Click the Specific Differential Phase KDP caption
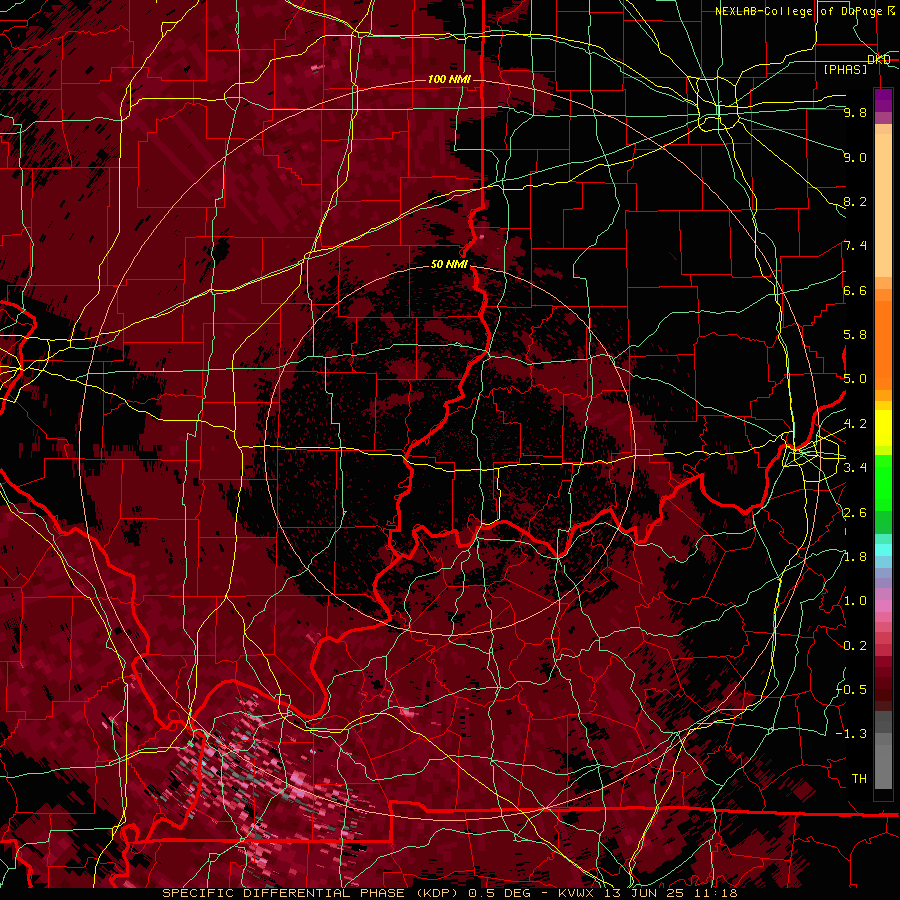 tap(449, 893)
